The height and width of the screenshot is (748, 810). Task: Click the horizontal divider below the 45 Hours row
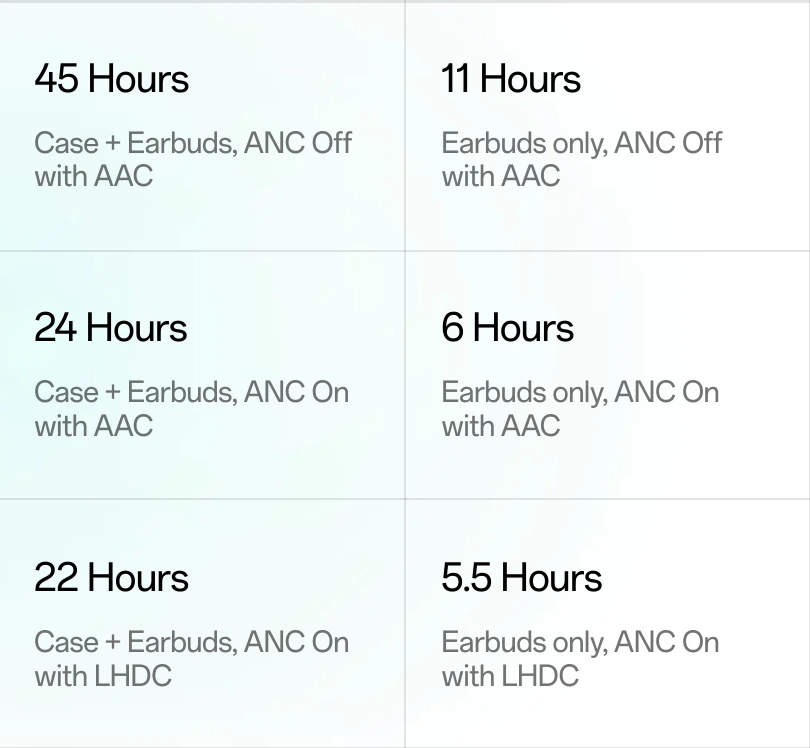200,251
